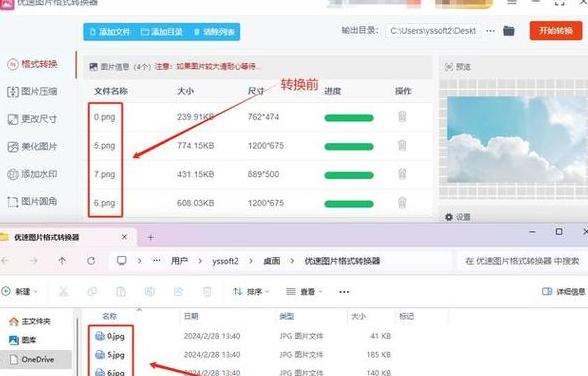
Task: Delete the 0.png row with its trash icon
Action: (x=402, y=117)
